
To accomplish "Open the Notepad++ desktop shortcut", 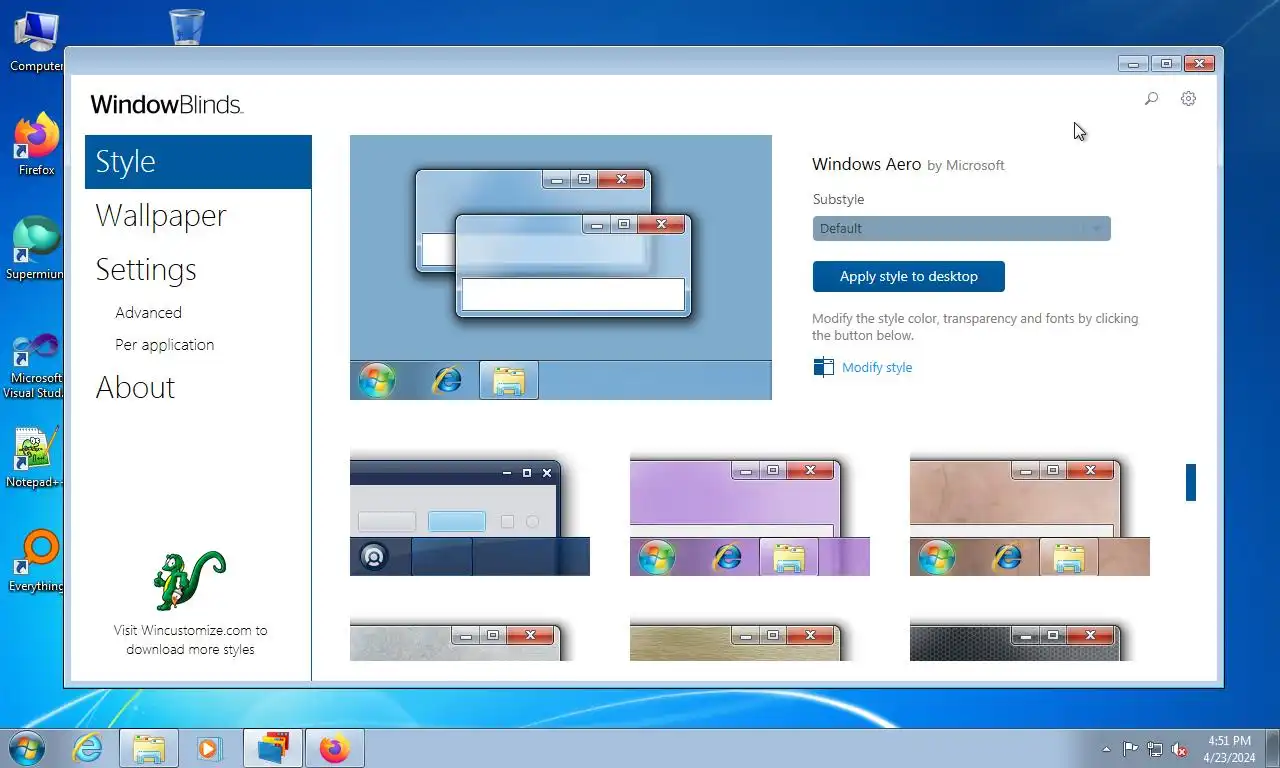I will pos(36,457).
